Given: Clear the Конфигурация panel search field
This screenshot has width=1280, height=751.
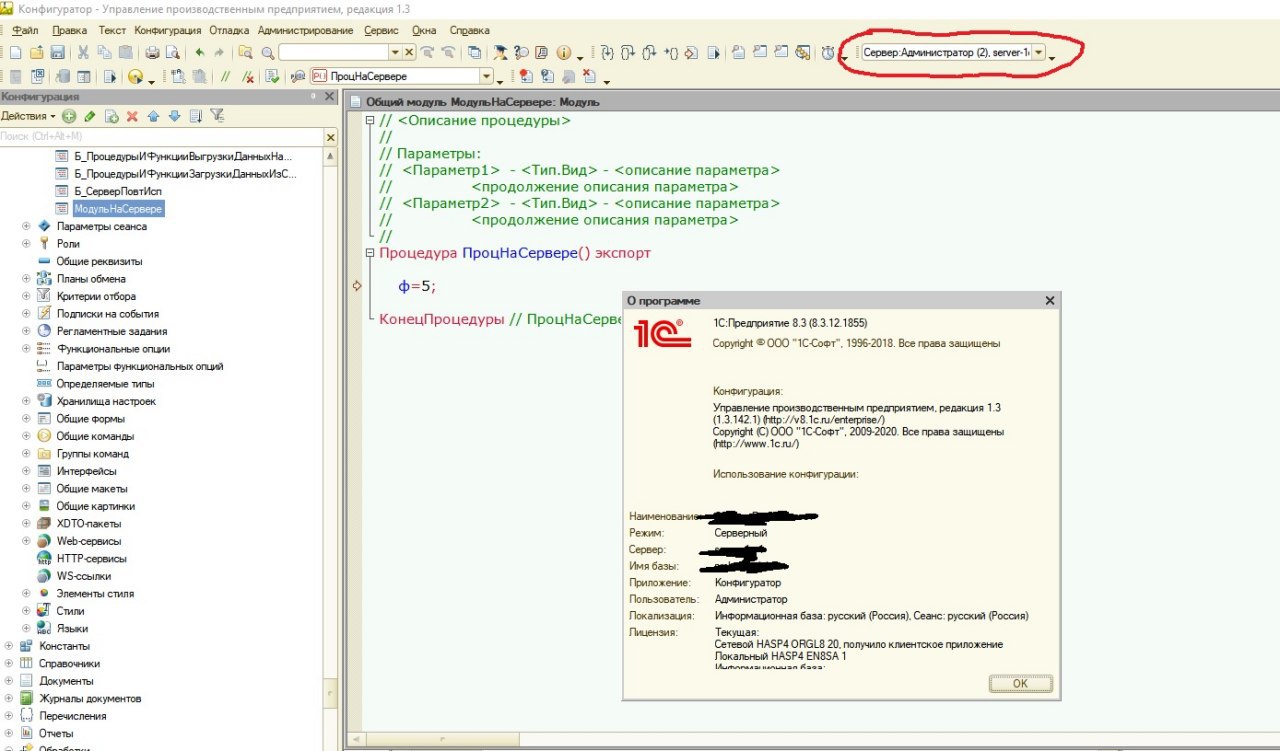Looking at the screenshot, I should pyautogui.click(x=330, y=136).
